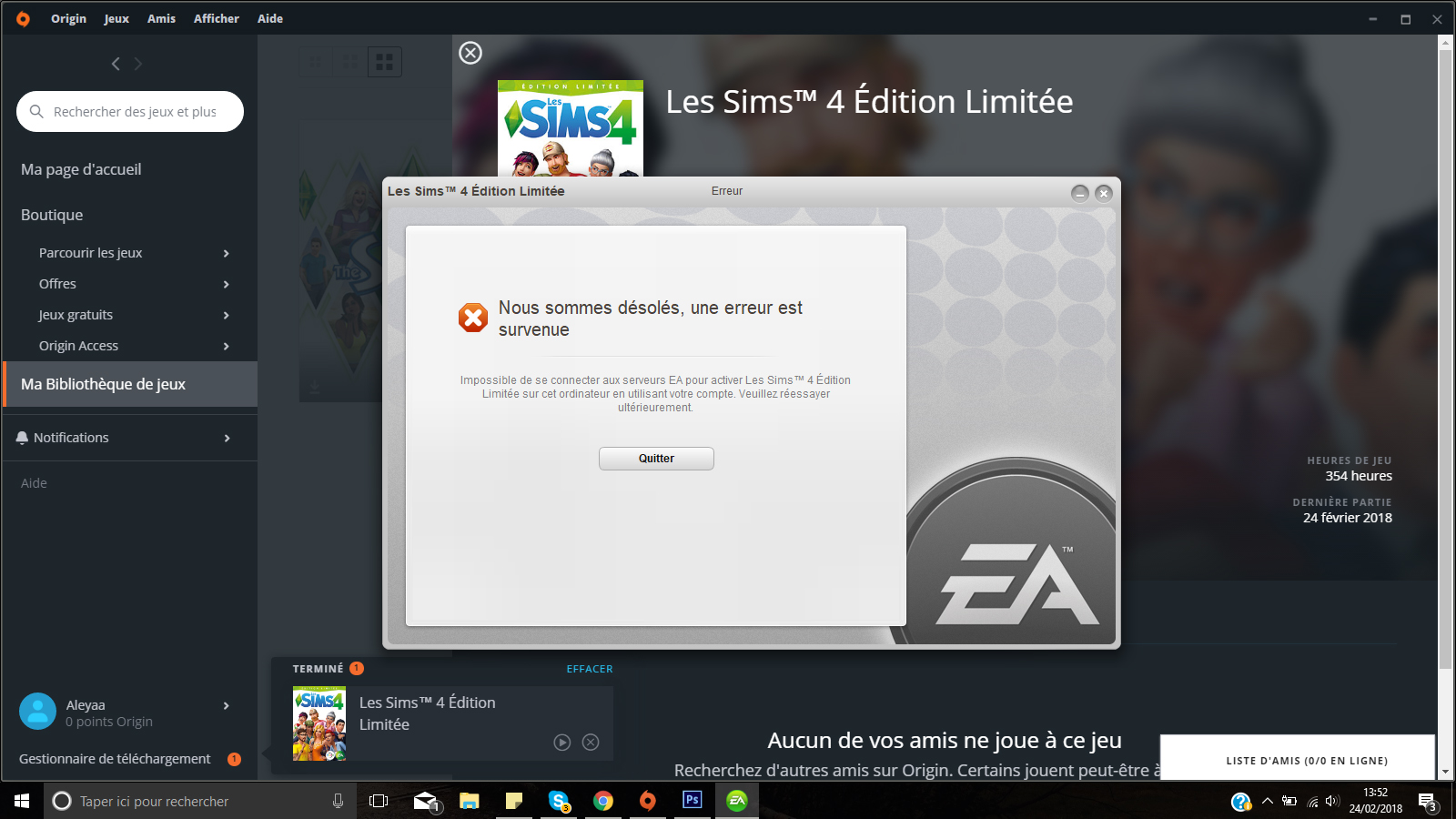Open Notifications via the bell icon

22,438
